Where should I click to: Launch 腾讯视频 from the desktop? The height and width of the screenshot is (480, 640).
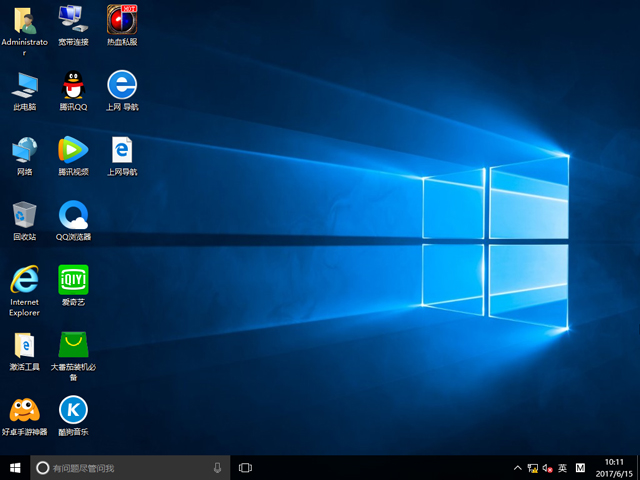[x=73, y=150]
